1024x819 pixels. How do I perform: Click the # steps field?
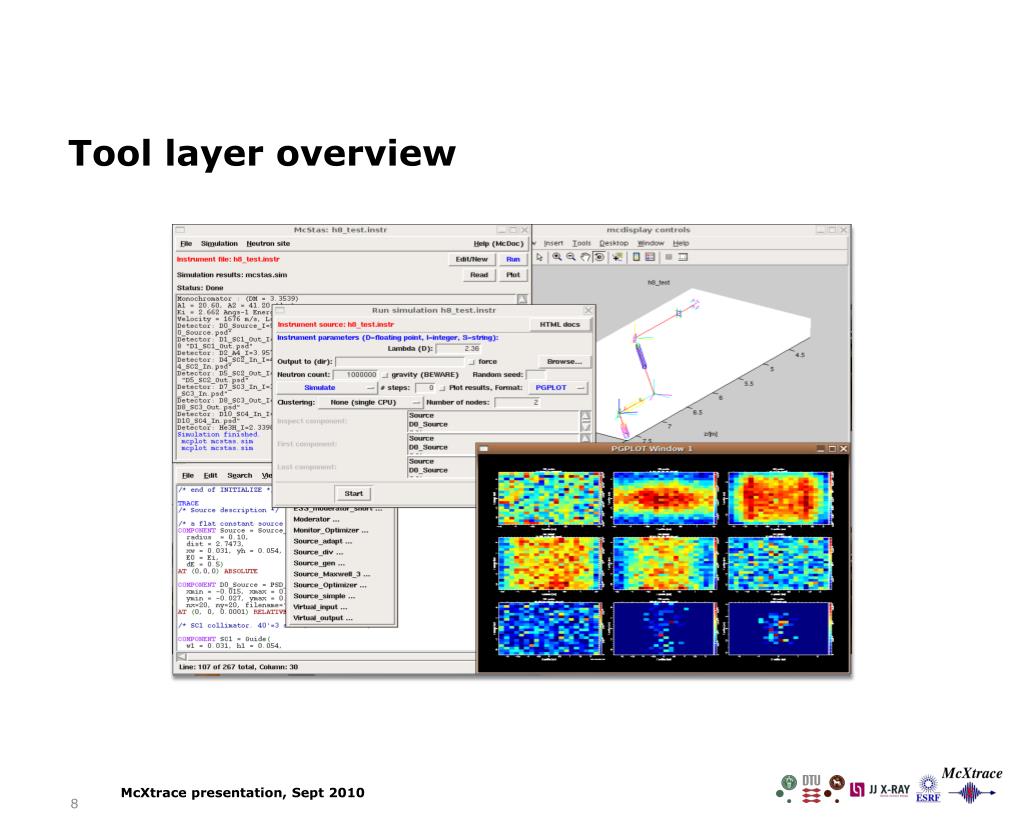[425, 388]
